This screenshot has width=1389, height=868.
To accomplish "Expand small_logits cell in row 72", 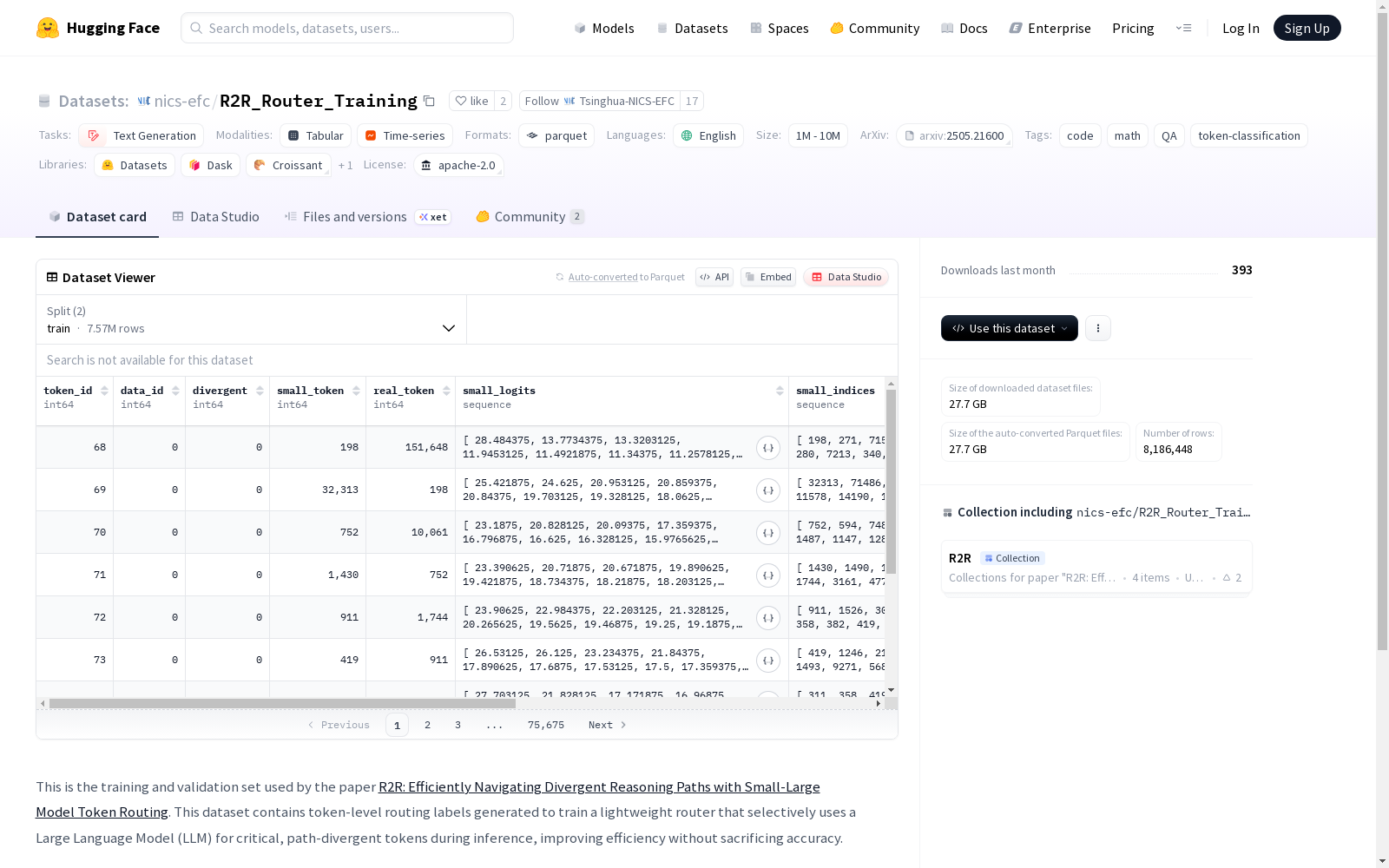I will pos(768,618).
